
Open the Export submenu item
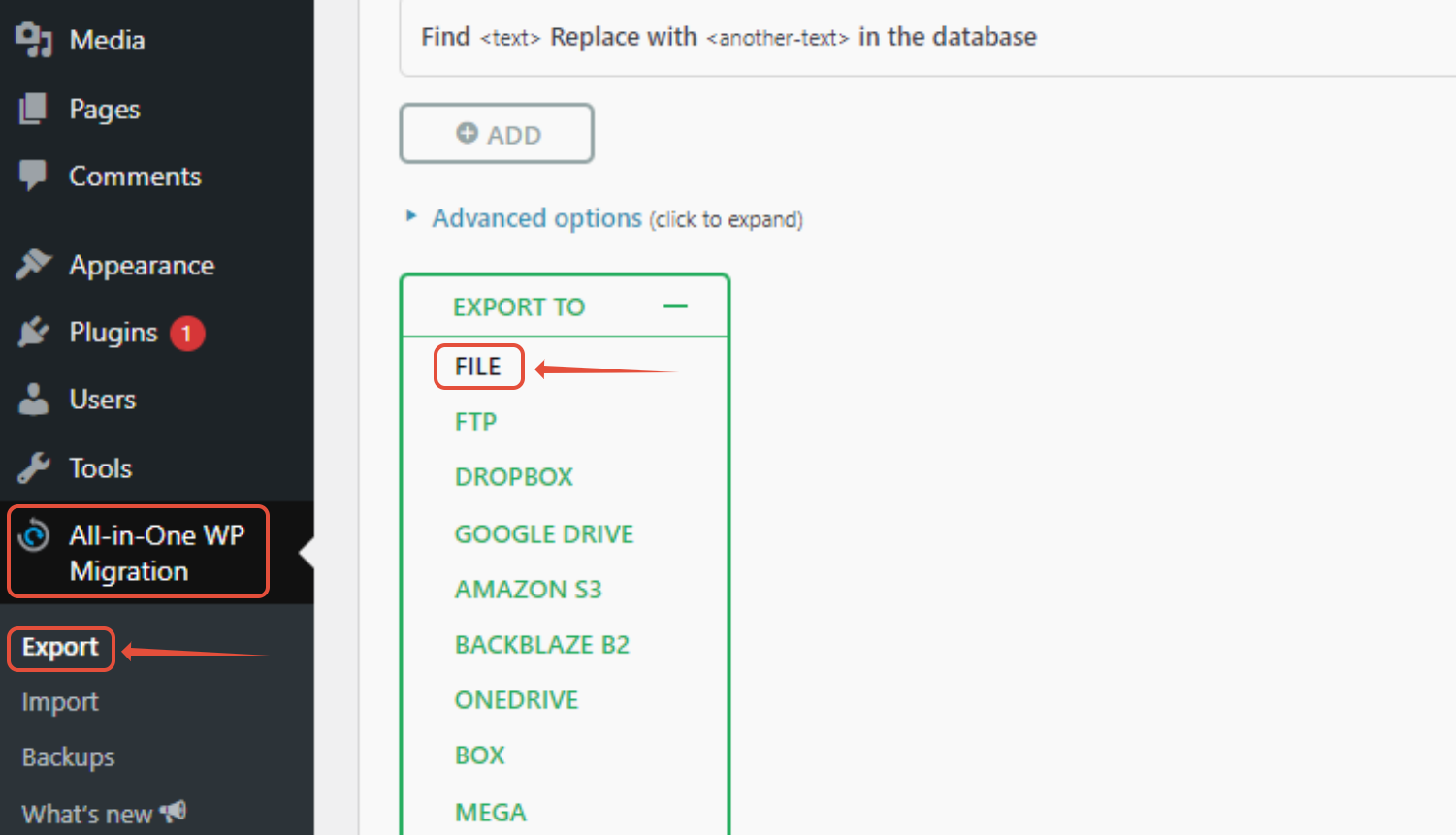click(60, 648)
